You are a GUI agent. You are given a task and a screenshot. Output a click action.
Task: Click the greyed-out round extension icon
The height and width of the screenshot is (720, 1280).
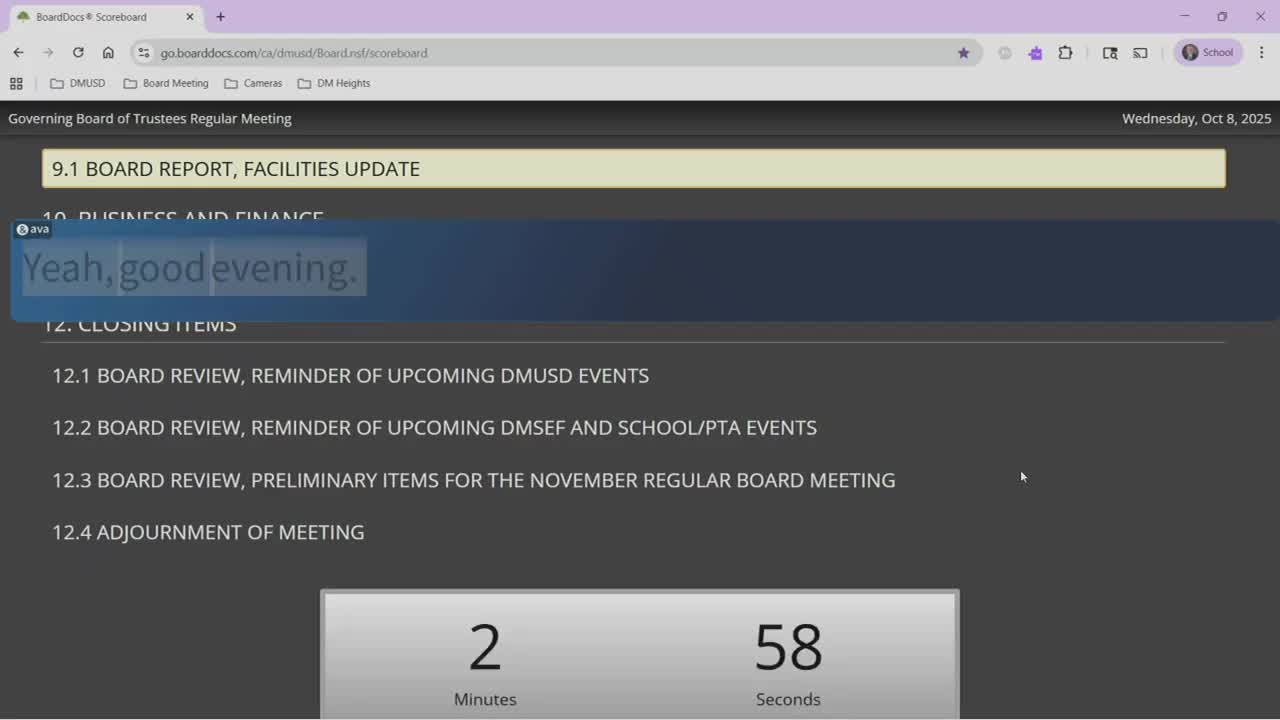tap(1005, 53)
